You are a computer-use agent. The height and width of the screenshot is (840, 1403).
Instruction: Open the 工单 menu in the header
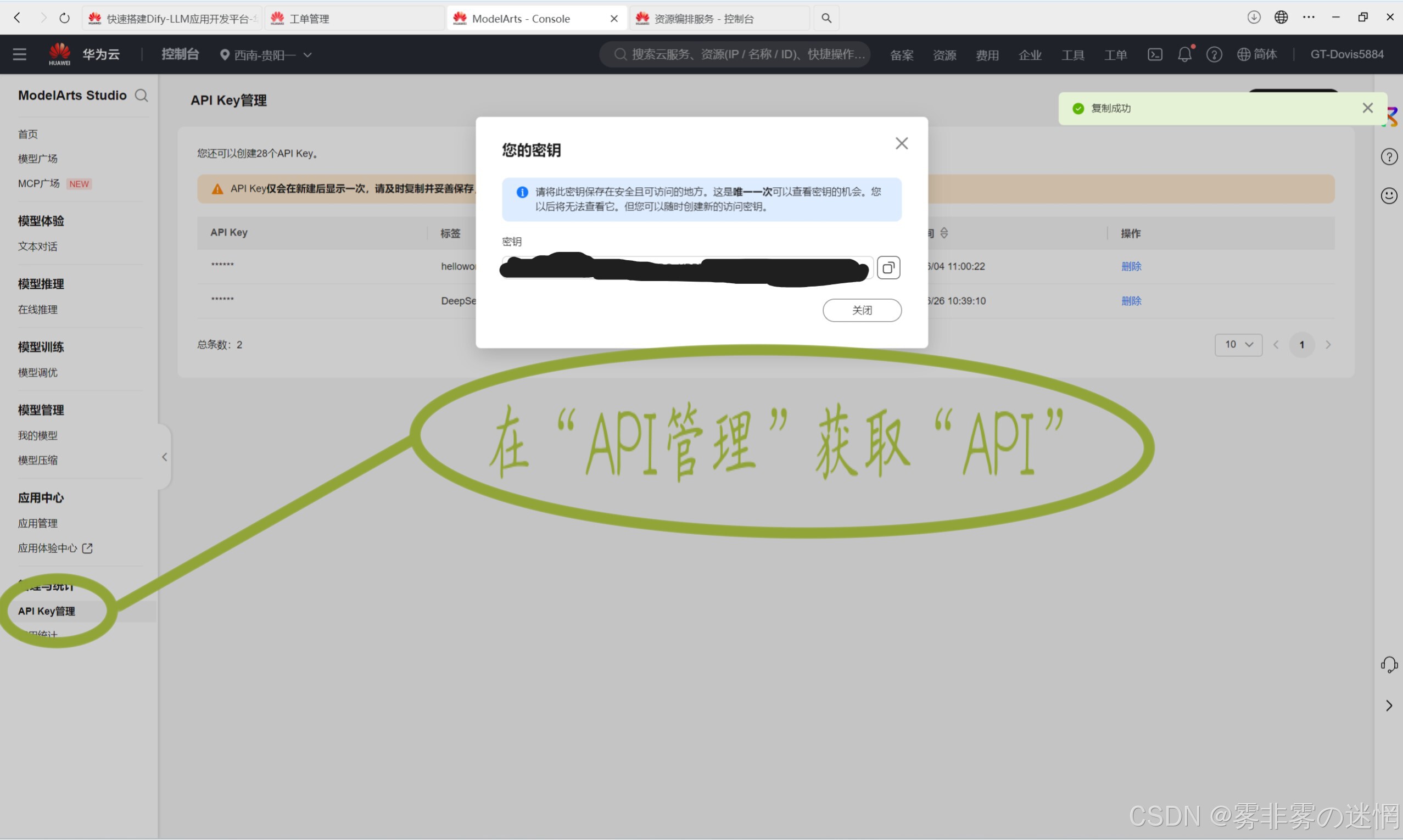point(1115,55)
